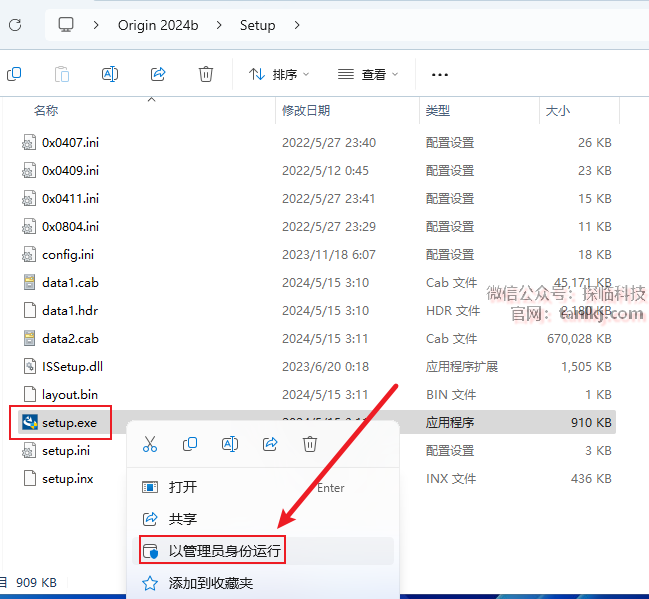The width and height of the screenshot is (649, 599).
Task: Sort by the 类型 column header
Action: click(x=437, y=111)
